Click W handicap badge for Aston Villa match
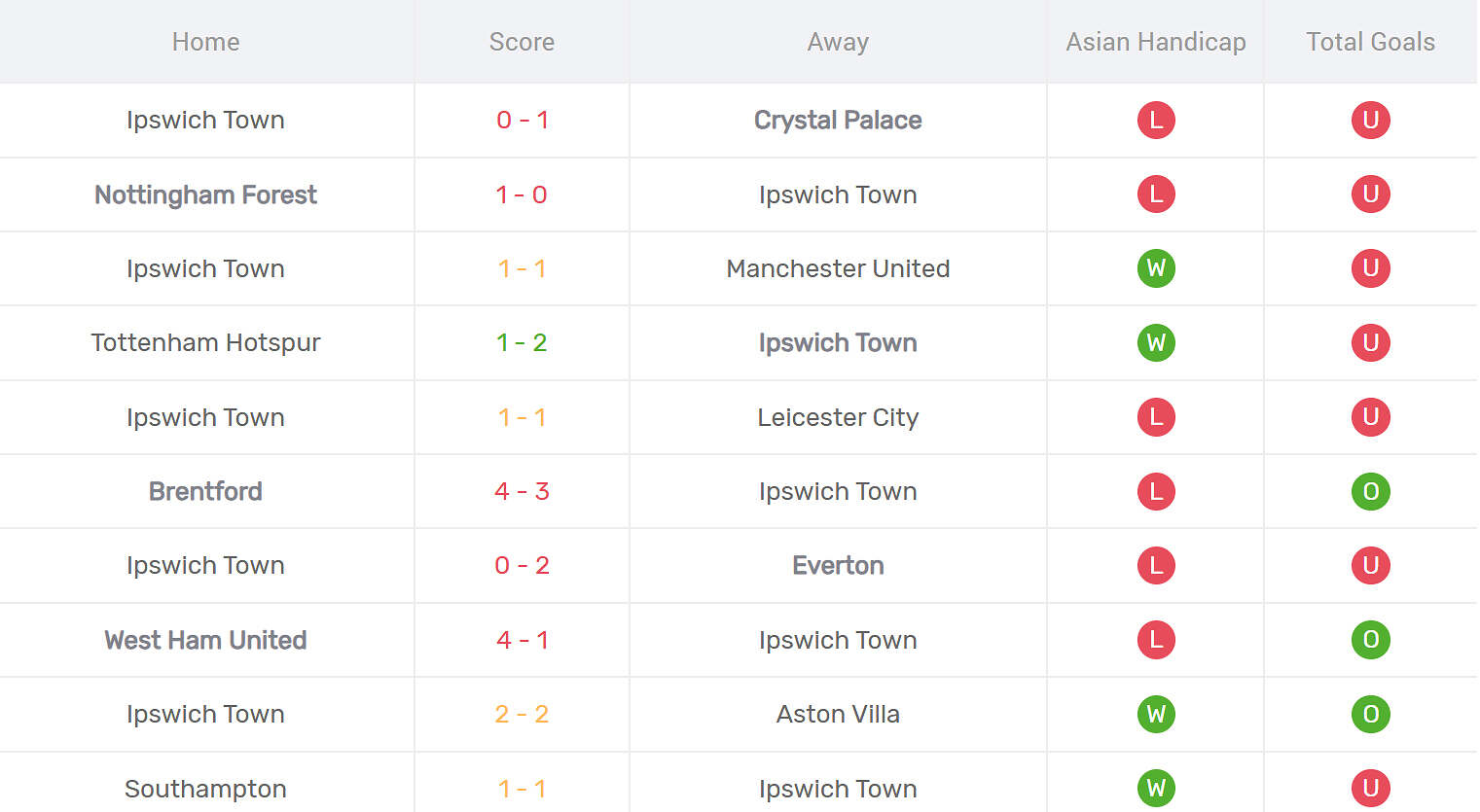 pos(1156,714)
